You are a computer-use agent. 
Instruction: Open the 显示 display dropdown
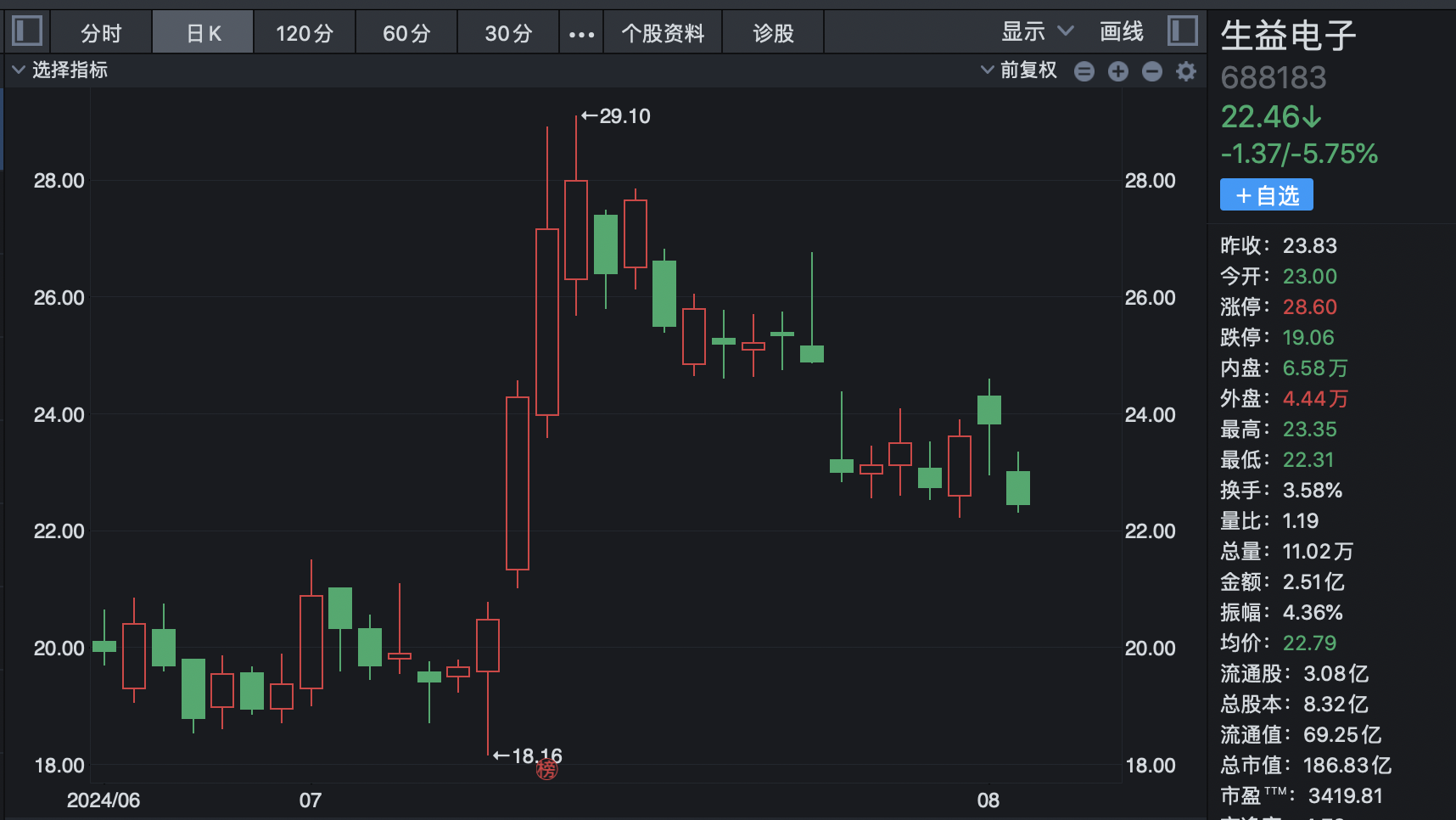[1037, 32]
